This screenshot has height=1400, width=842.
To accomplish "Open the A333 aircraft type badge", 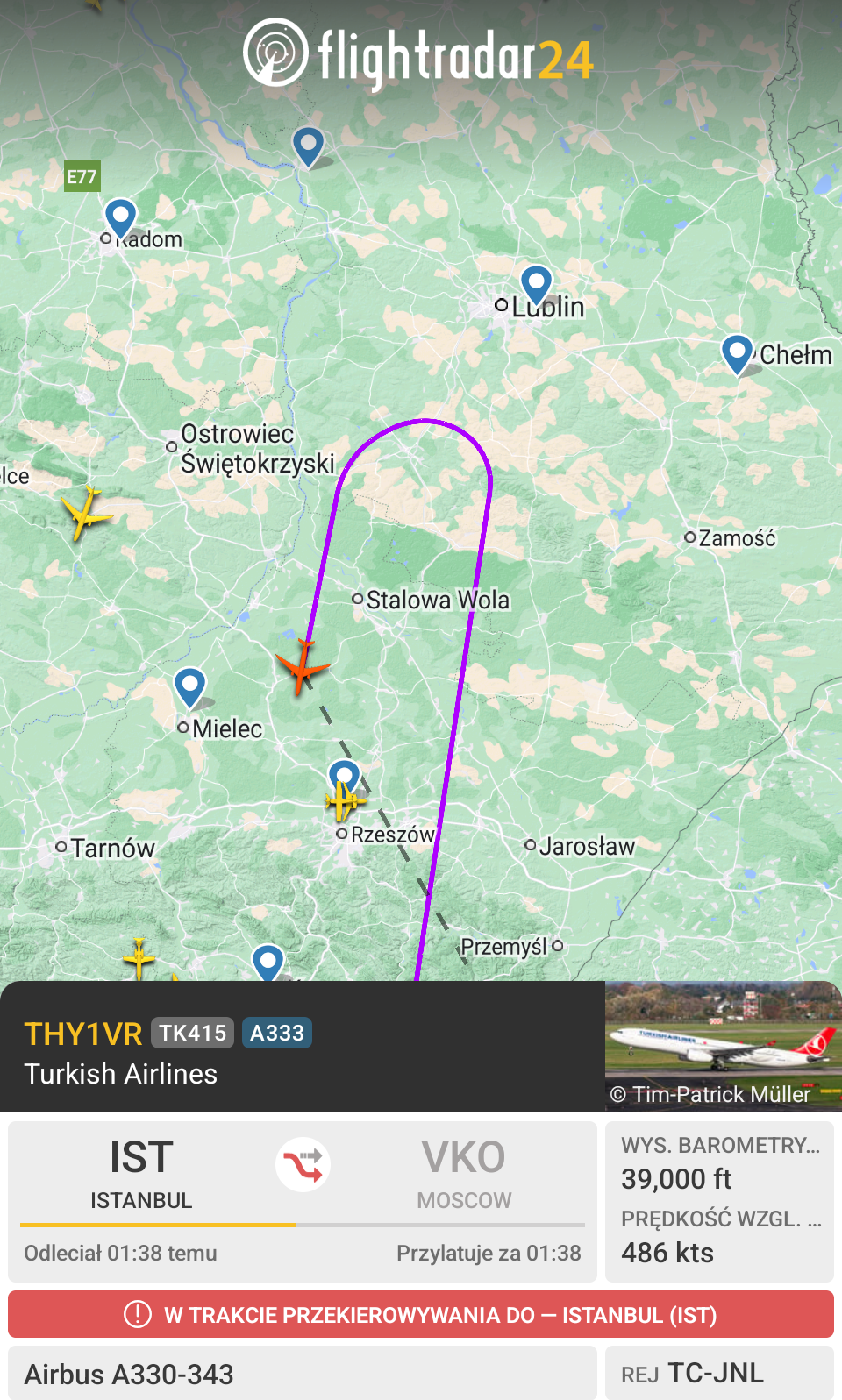I will click(277, 1033).
